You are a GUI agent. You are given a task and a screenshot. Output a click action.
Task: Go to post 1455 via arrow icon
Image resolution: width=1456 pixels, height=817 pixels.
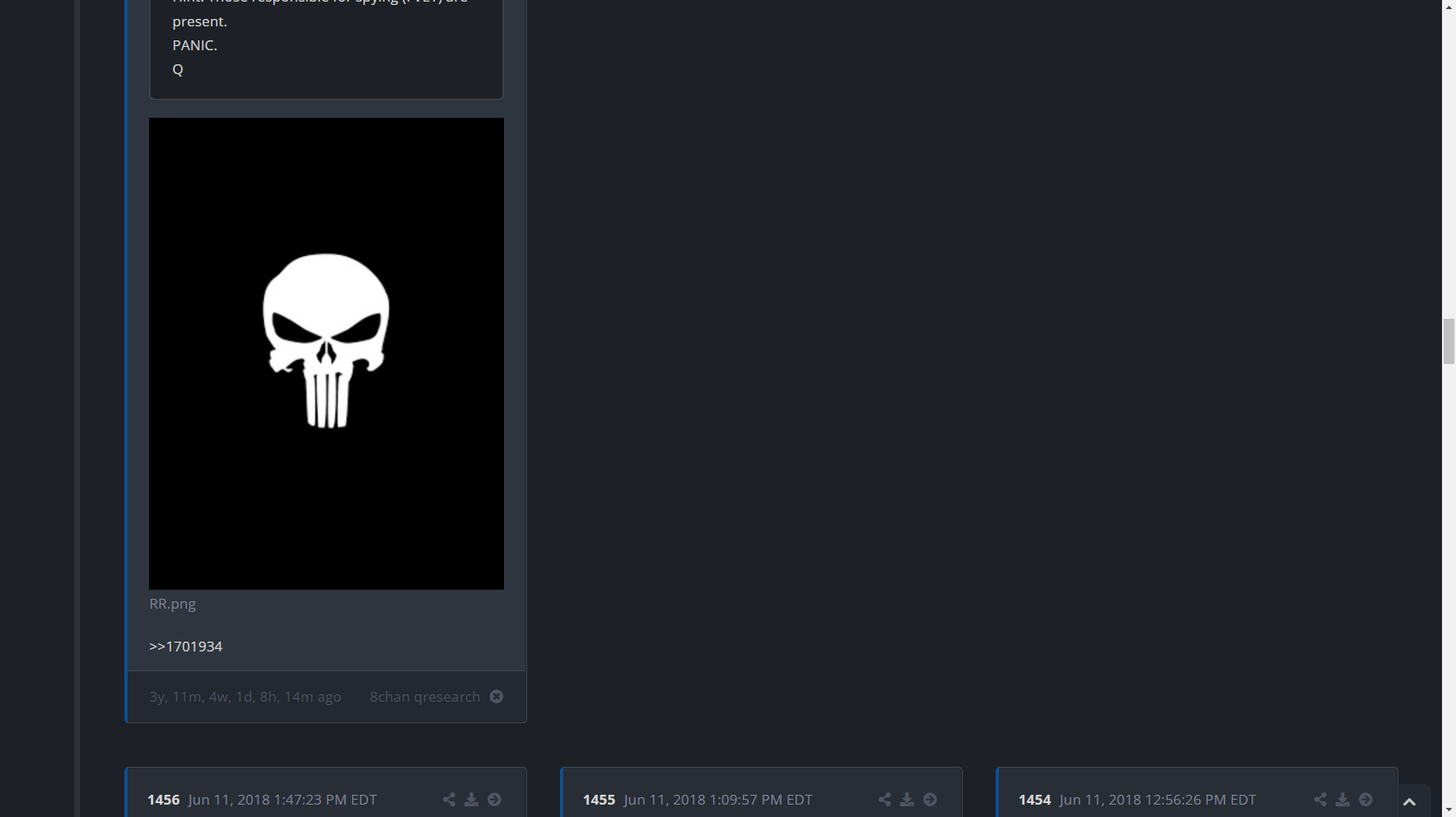[930, 800]
